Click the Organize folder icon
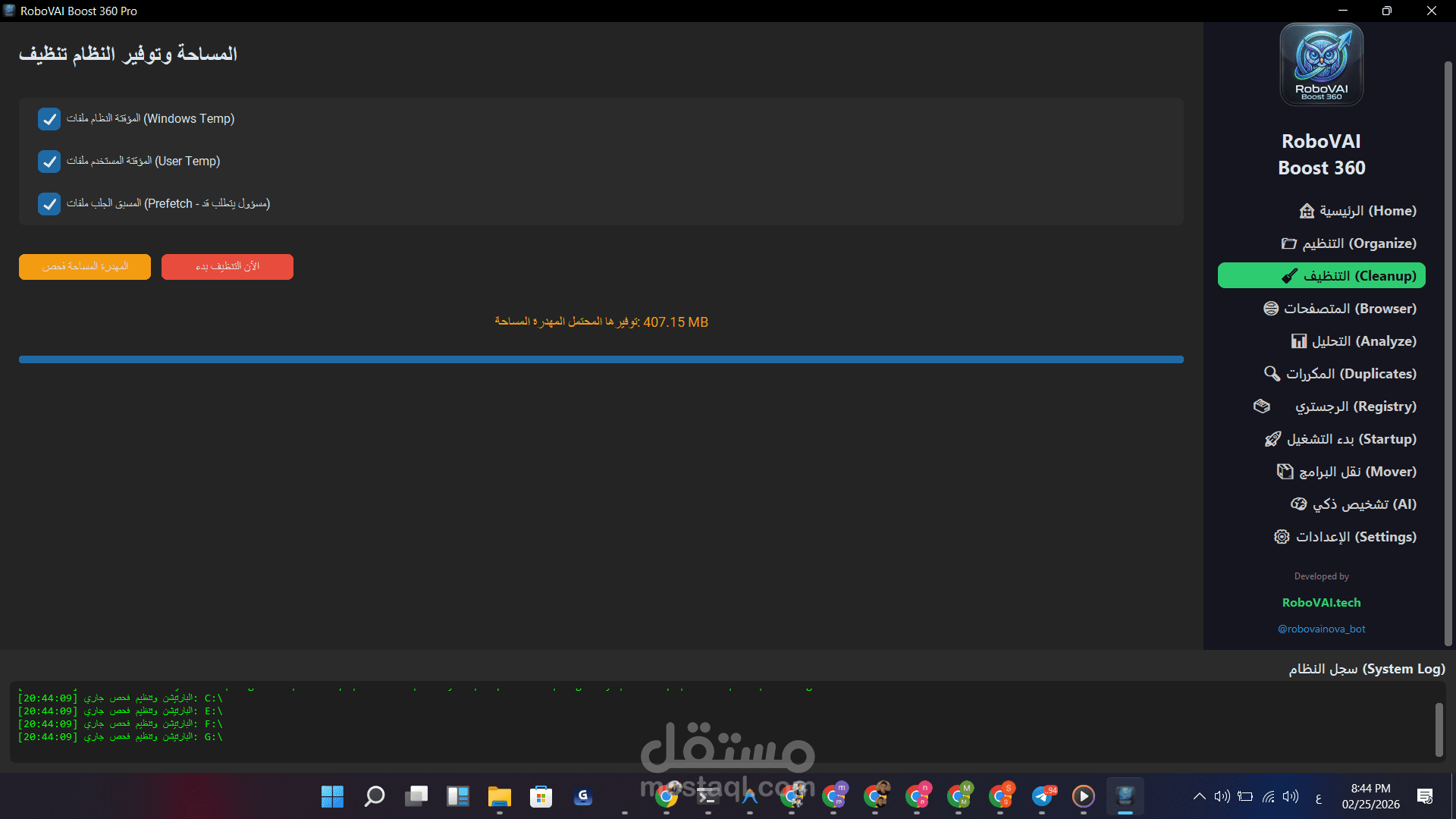 pyautogui.click(x=1288, y=243)
